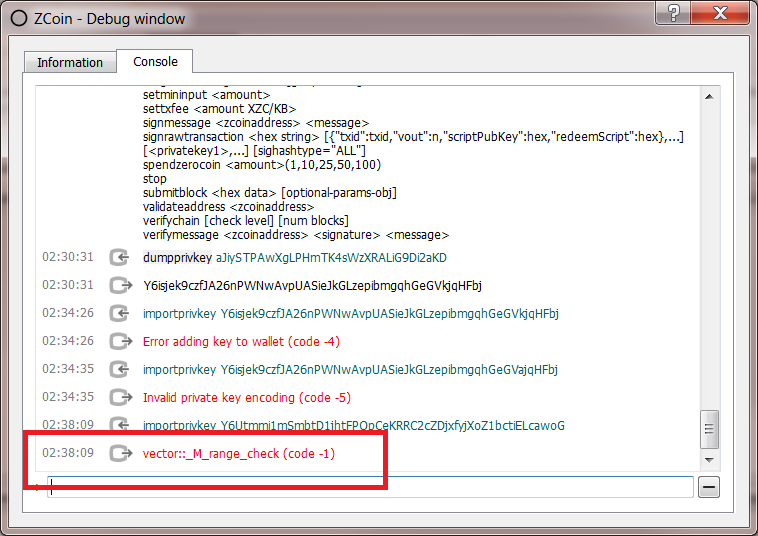Screen dimensions: 758x536
Task: Select the Console tab
Action: point(155,61)
